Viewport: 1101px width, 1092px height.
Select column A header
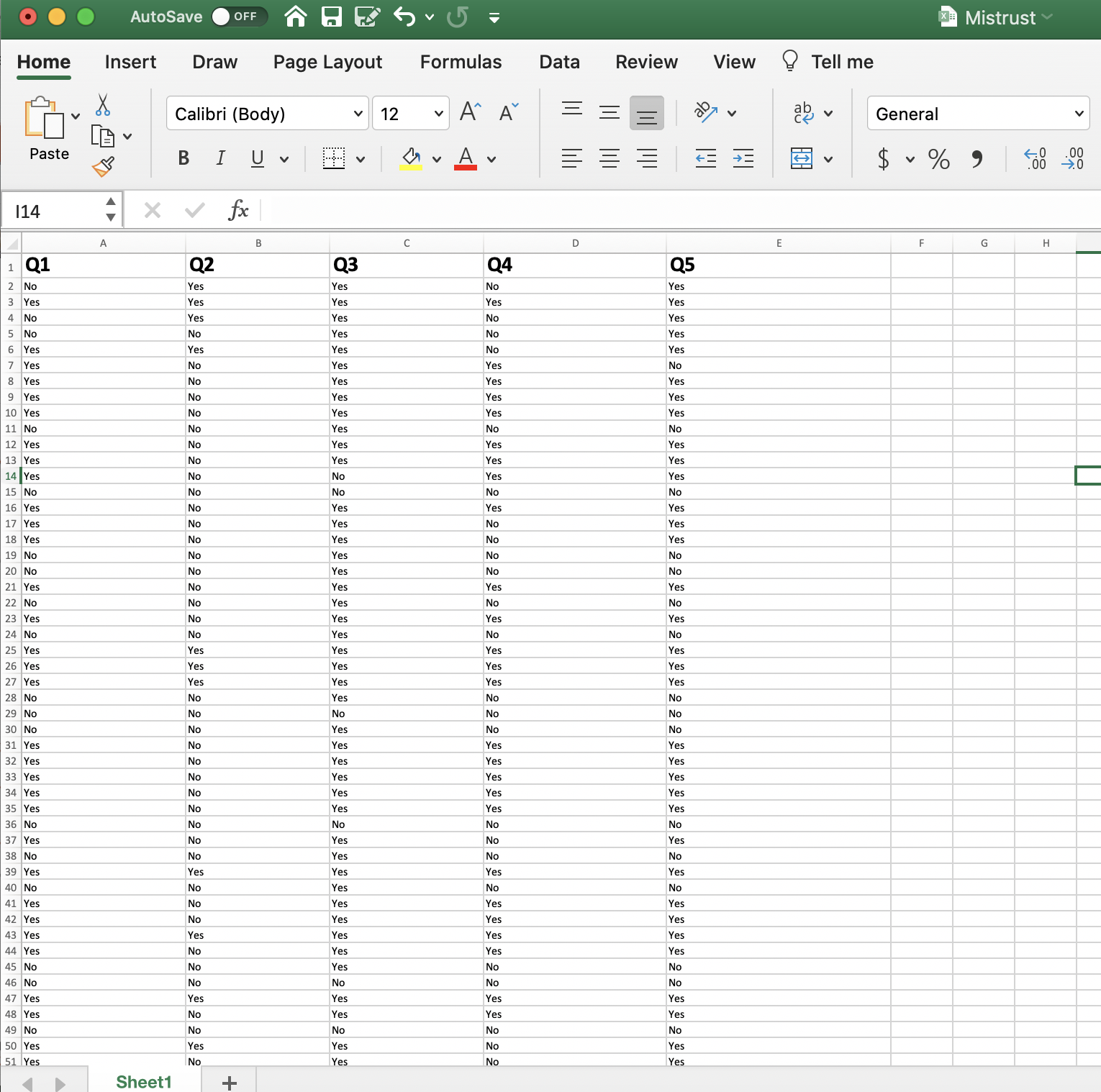[x=103, y=243]
